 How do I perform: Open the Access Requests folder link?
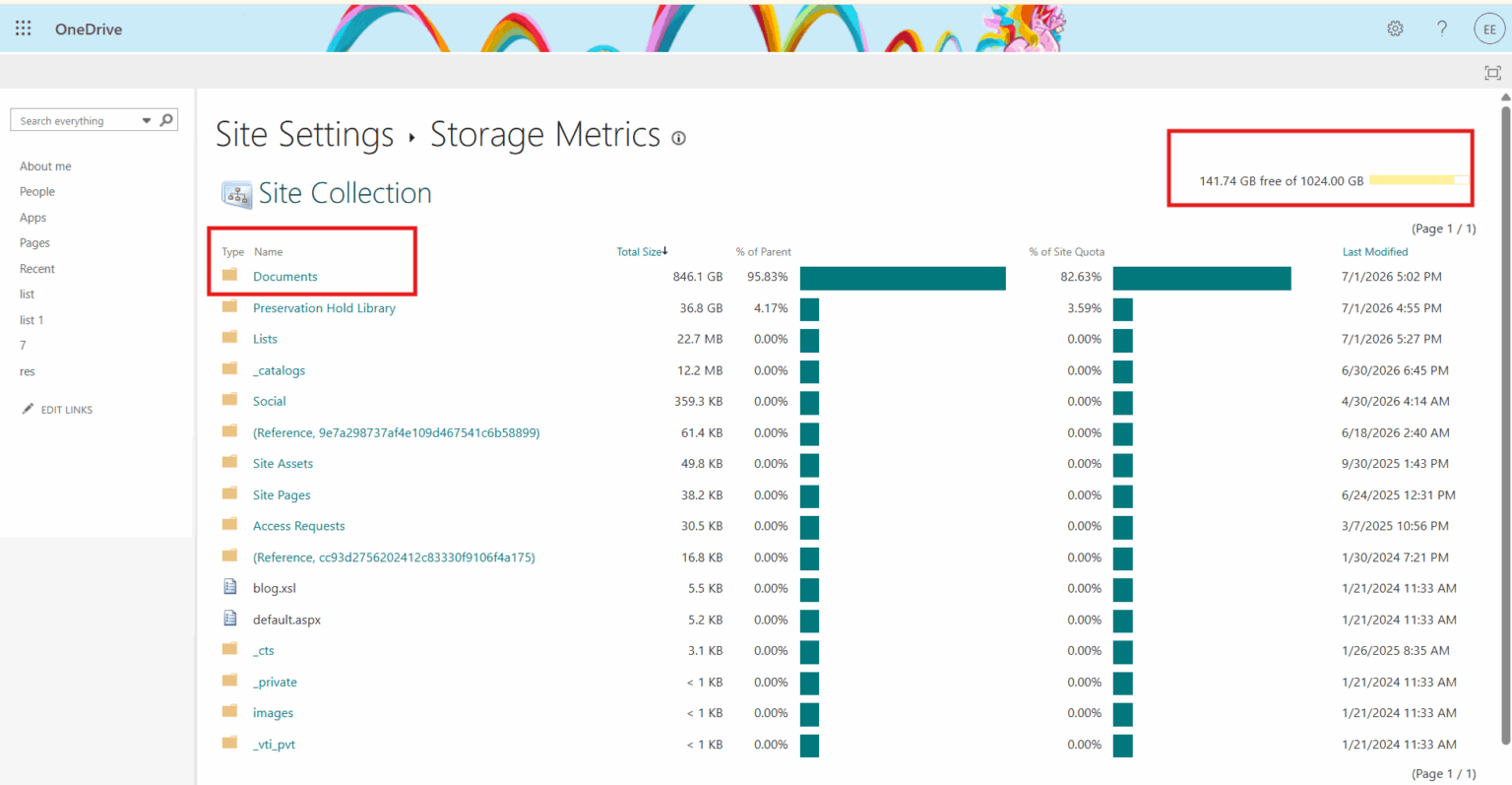point(299,526)
